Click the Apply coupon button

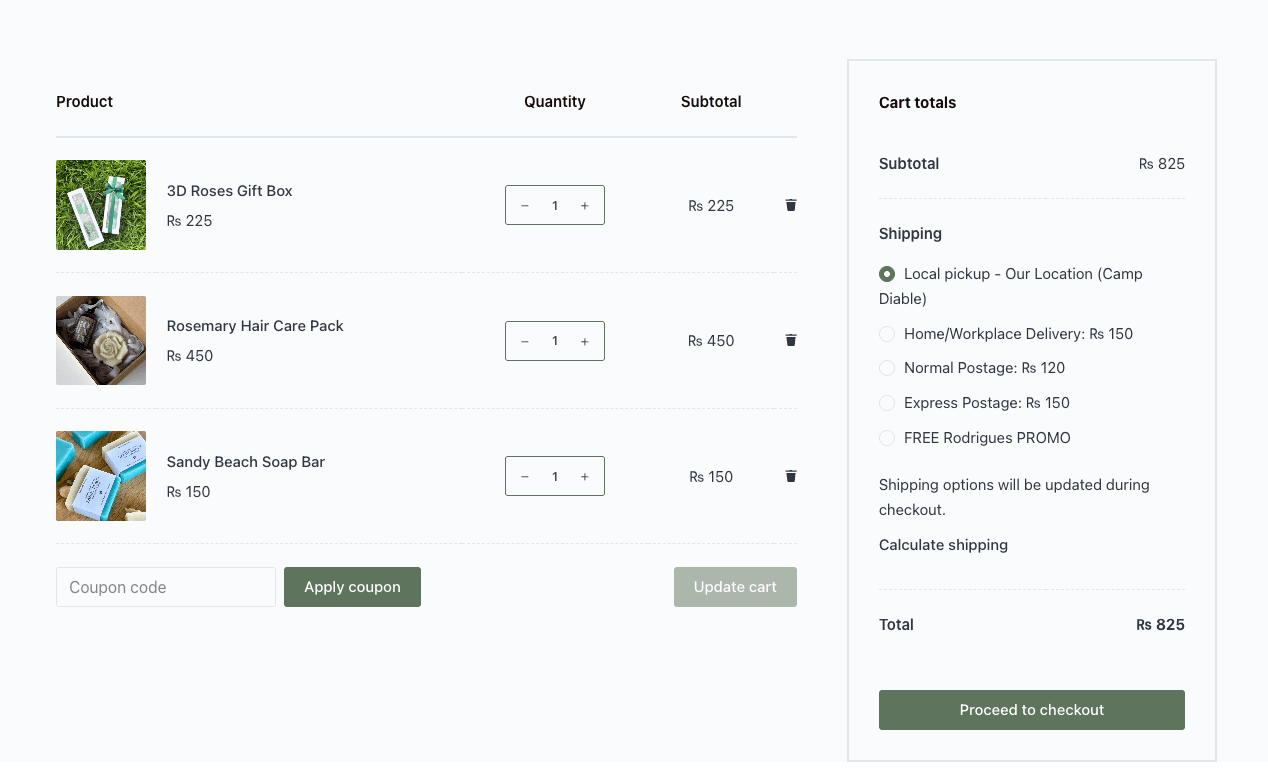coord(352,587)
